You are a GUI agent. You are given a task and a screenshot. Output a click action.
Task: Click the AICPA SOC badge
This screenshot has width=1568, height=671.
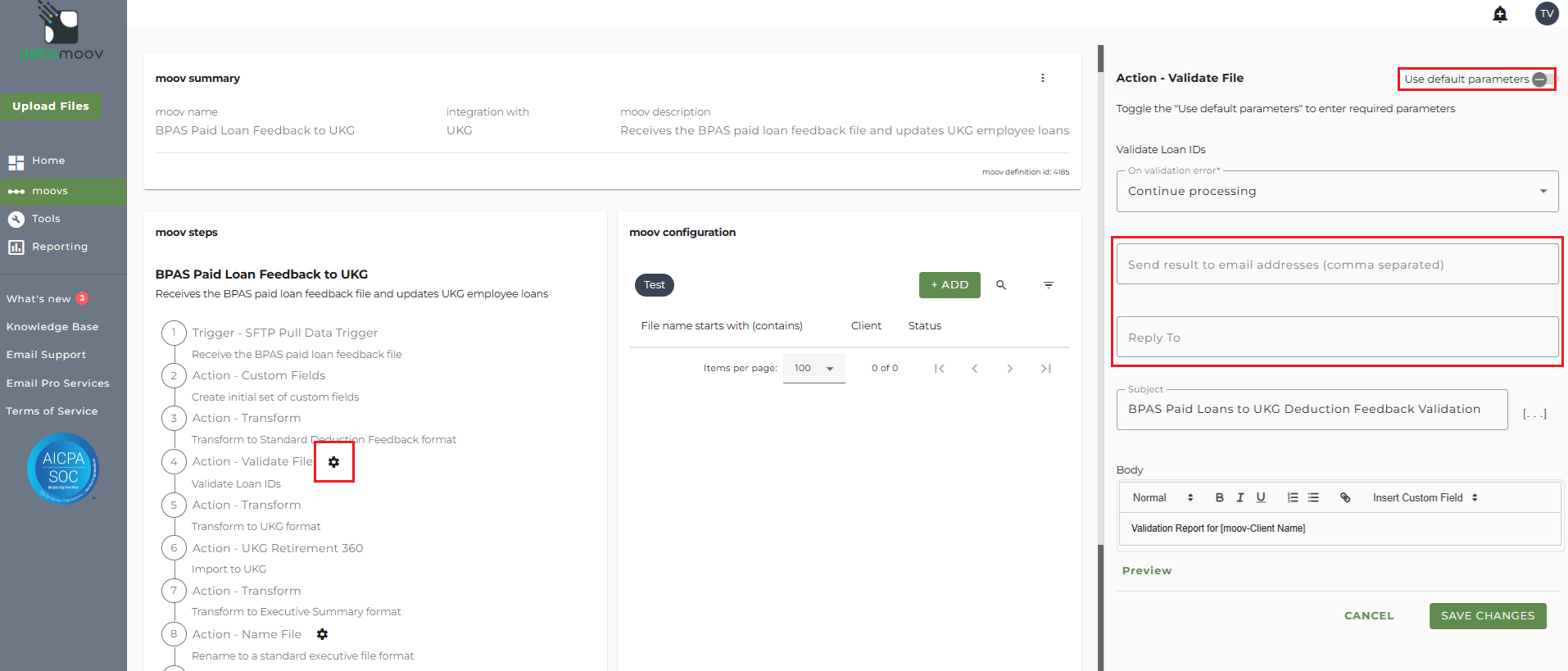pyautogui.click(x=63, y=468)
